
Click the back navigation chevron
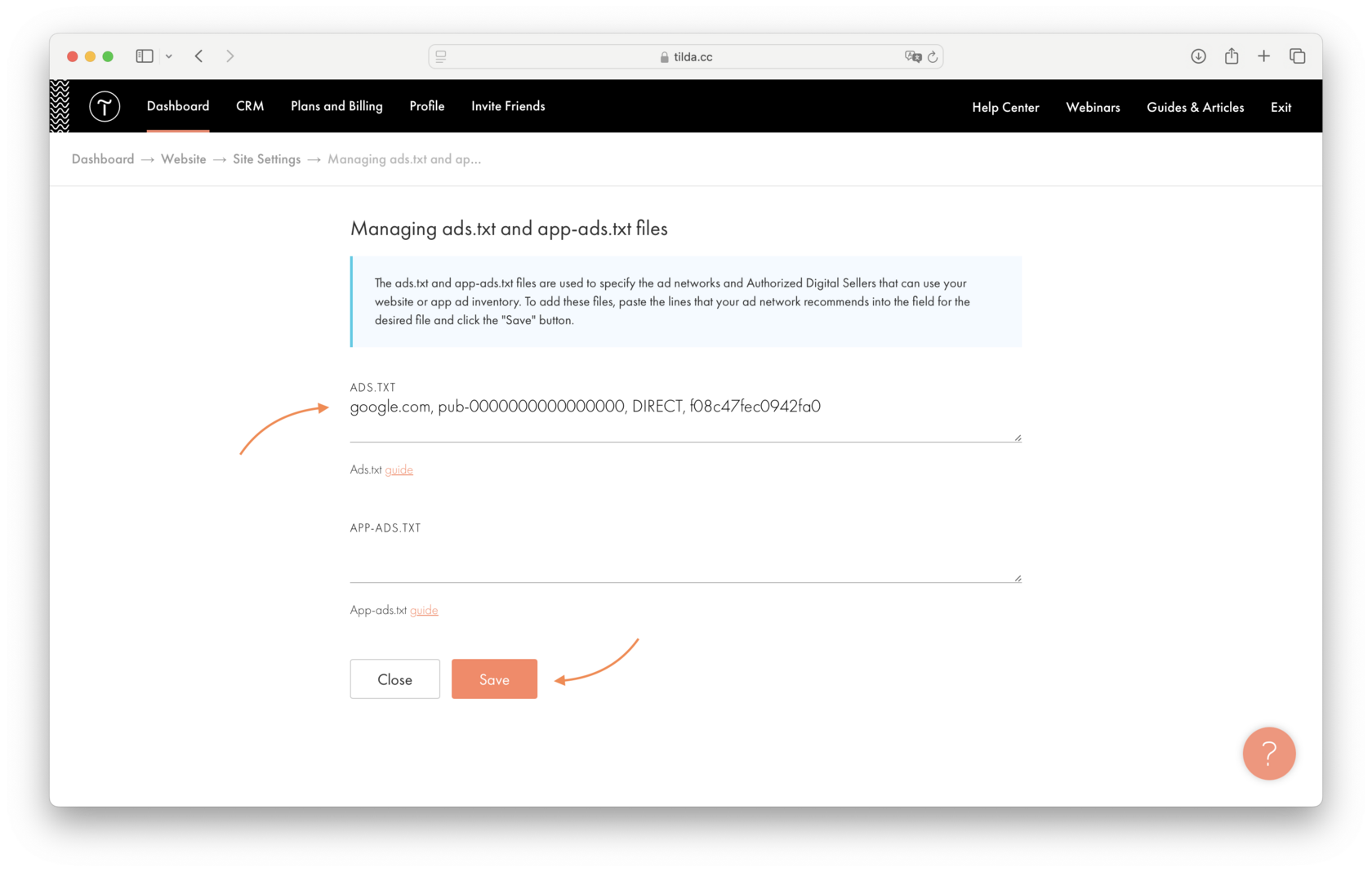[x=198, y=56]
